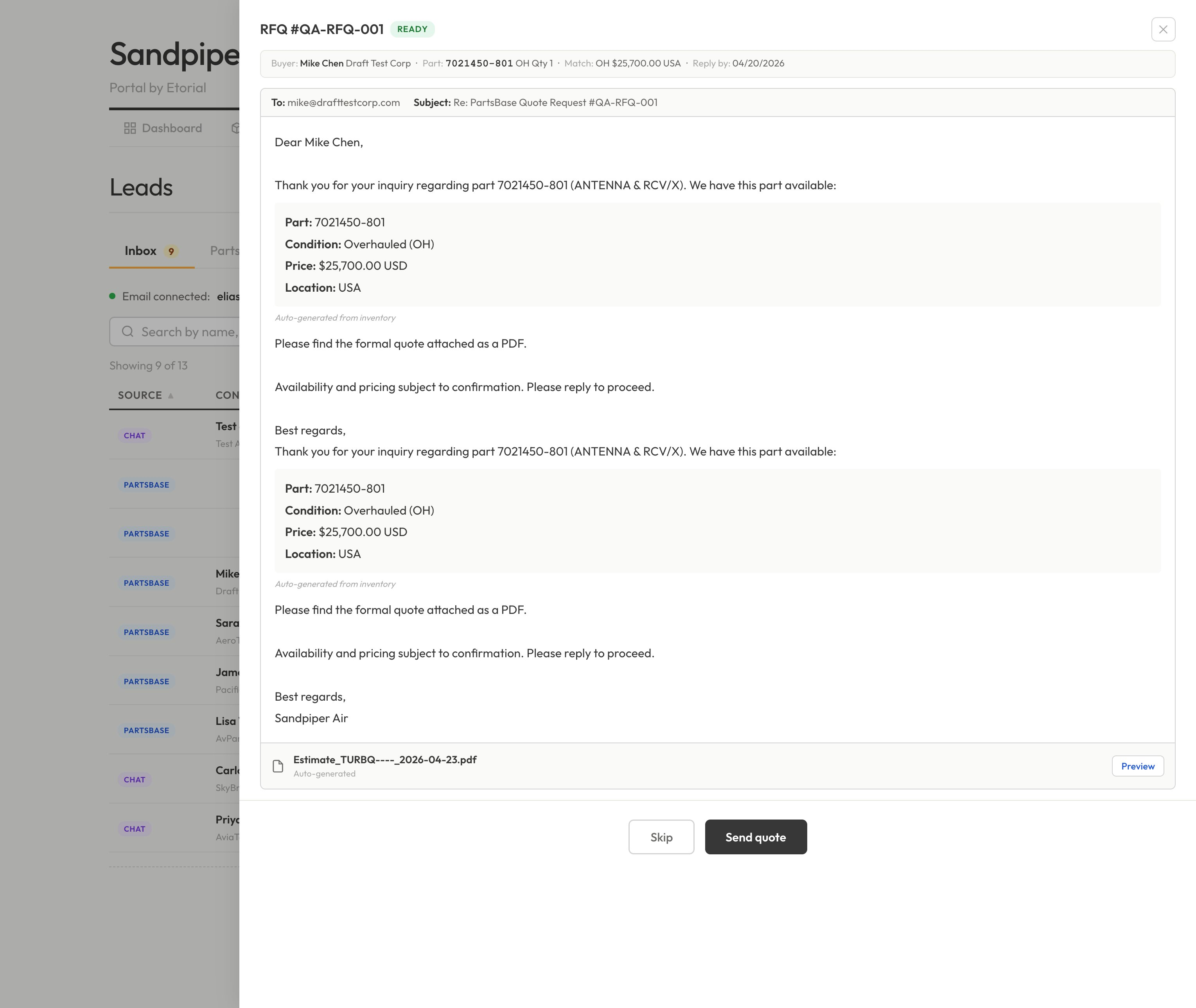The width and height of the screenshot is (1196, 1008).
Task: Open the Test chat lead row
Action: 174,435
